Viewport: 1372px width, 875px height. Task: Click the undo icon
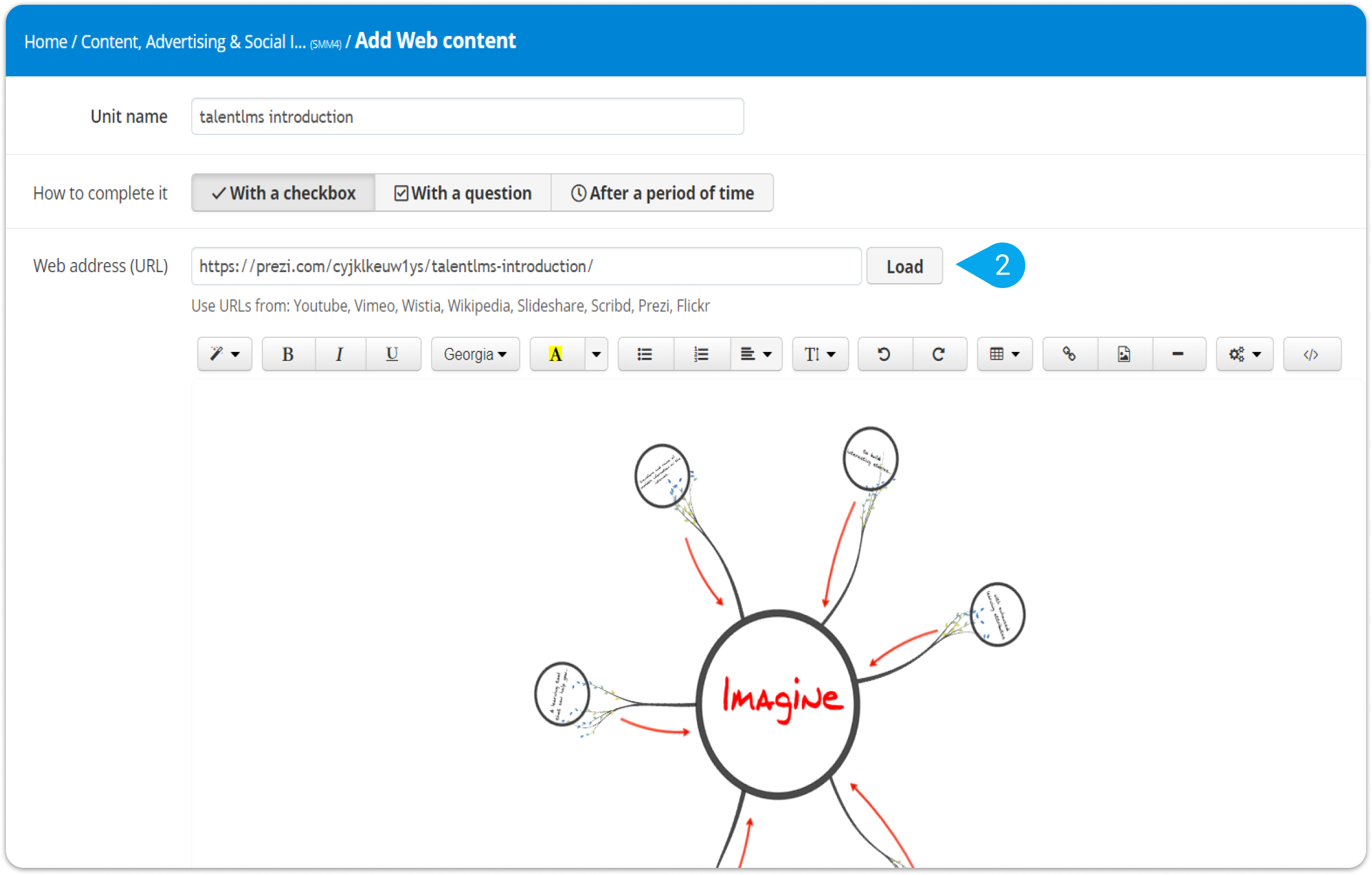coord(884,353)
